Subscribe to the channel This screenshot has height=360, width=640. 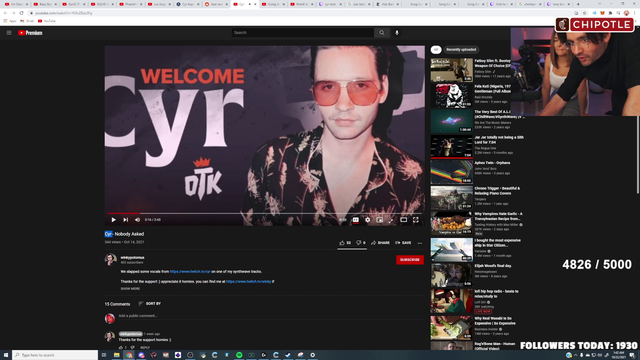coord(410,260)
